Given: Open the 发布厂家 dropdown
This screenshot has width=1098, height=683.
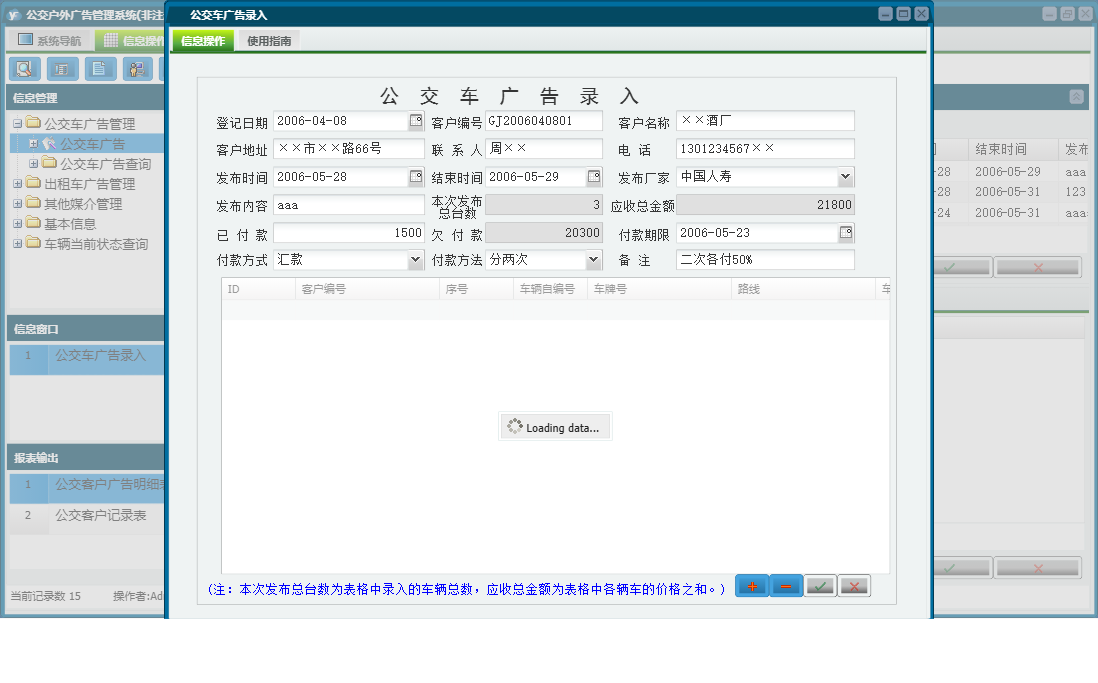Looking at the screenshot, I should 845,177.
